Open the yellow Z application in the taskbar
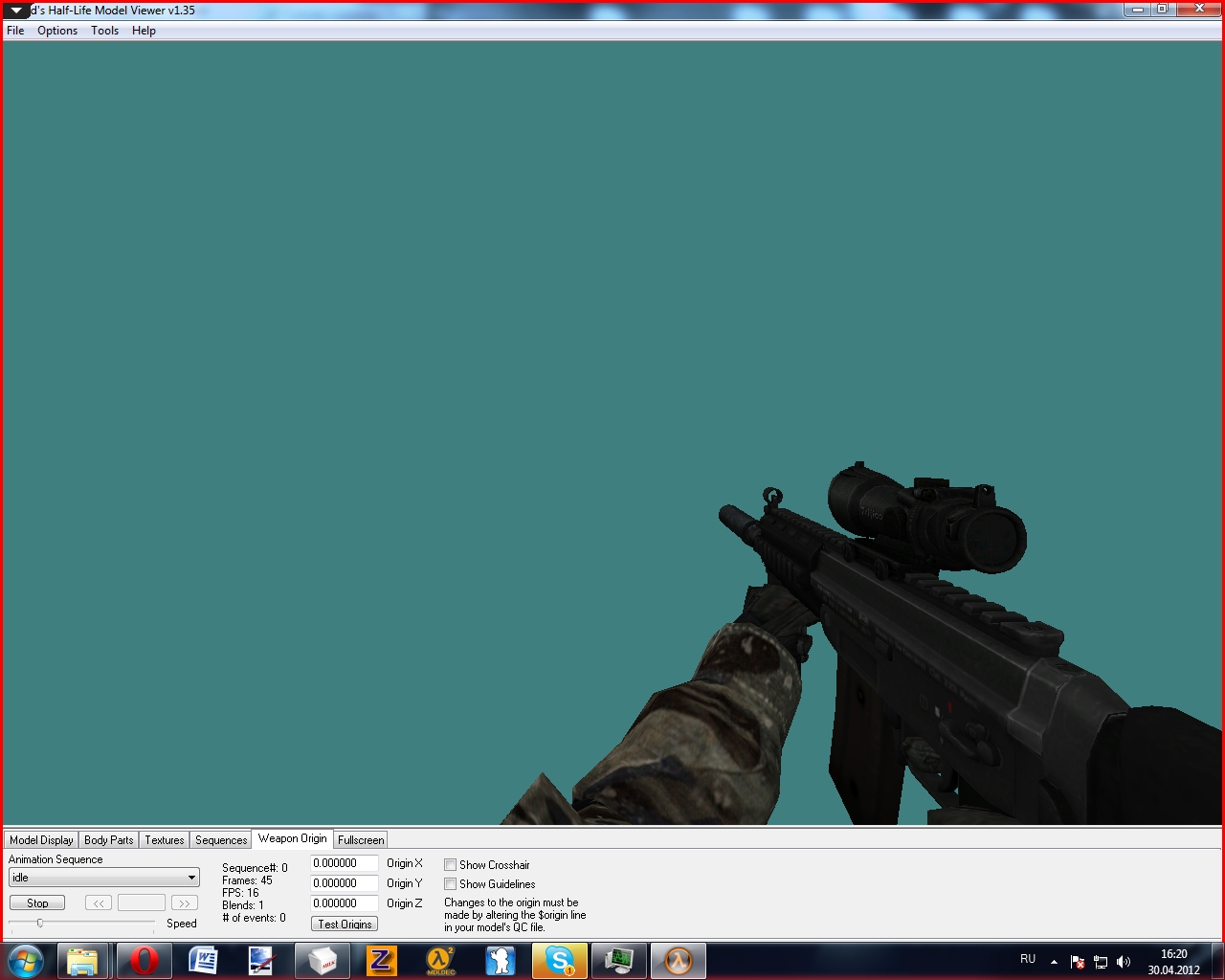This screenshot has width=1225, height=980. point(382,960)
